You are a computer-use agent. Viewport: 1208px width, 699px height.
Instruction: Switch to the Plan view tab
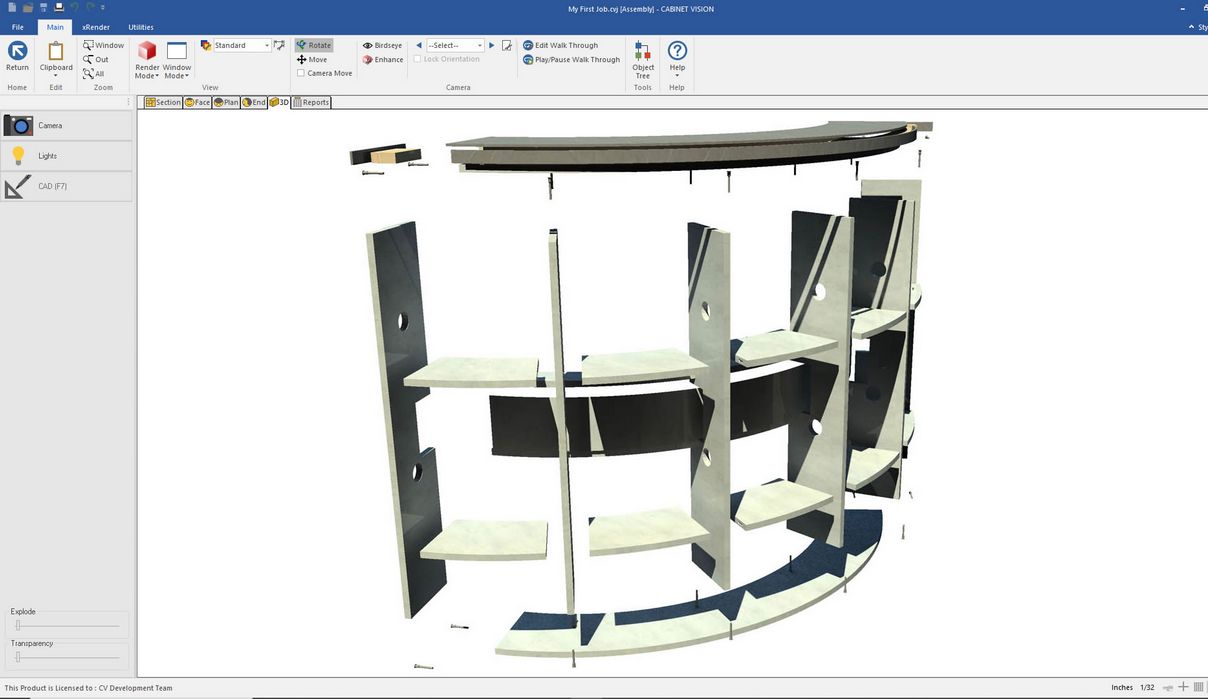[x=226, y=102]
